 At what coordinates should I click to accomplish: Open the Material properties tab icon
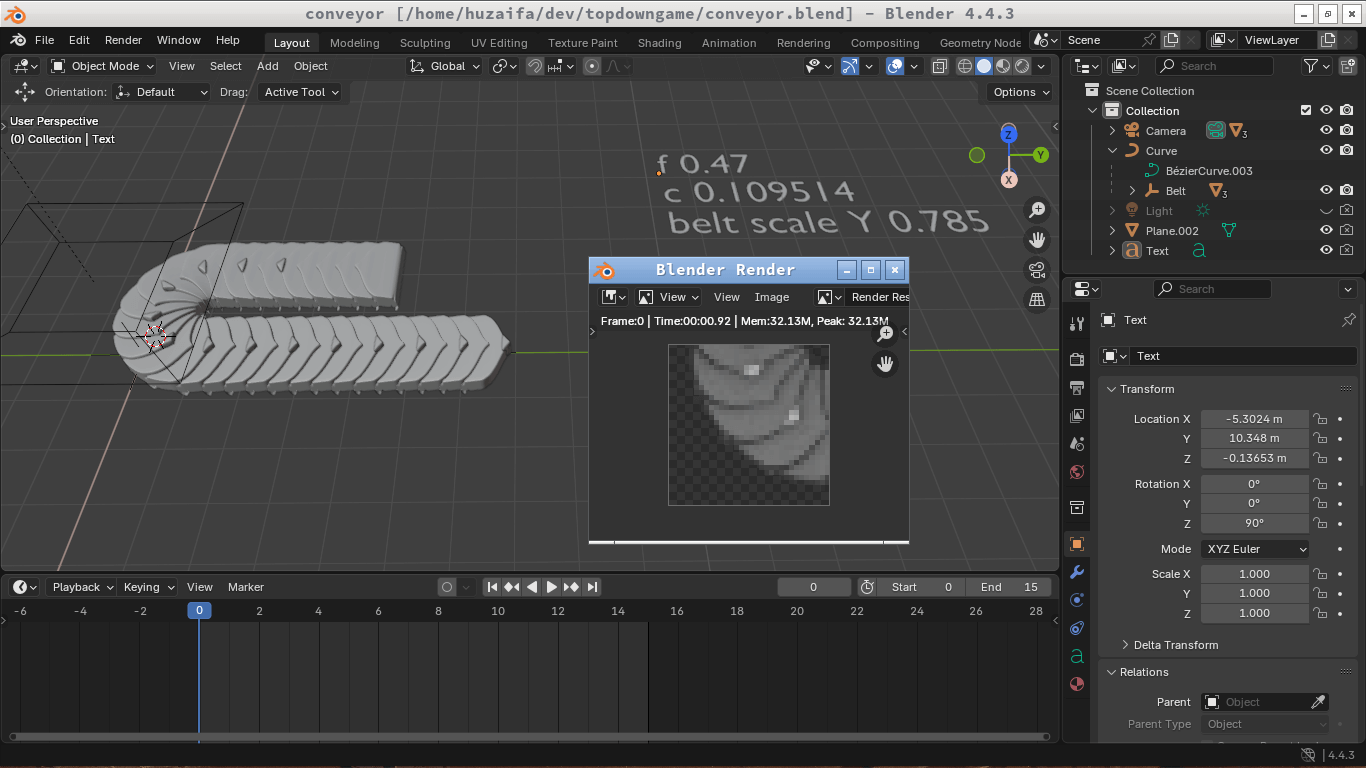[x=1077, y=685]
